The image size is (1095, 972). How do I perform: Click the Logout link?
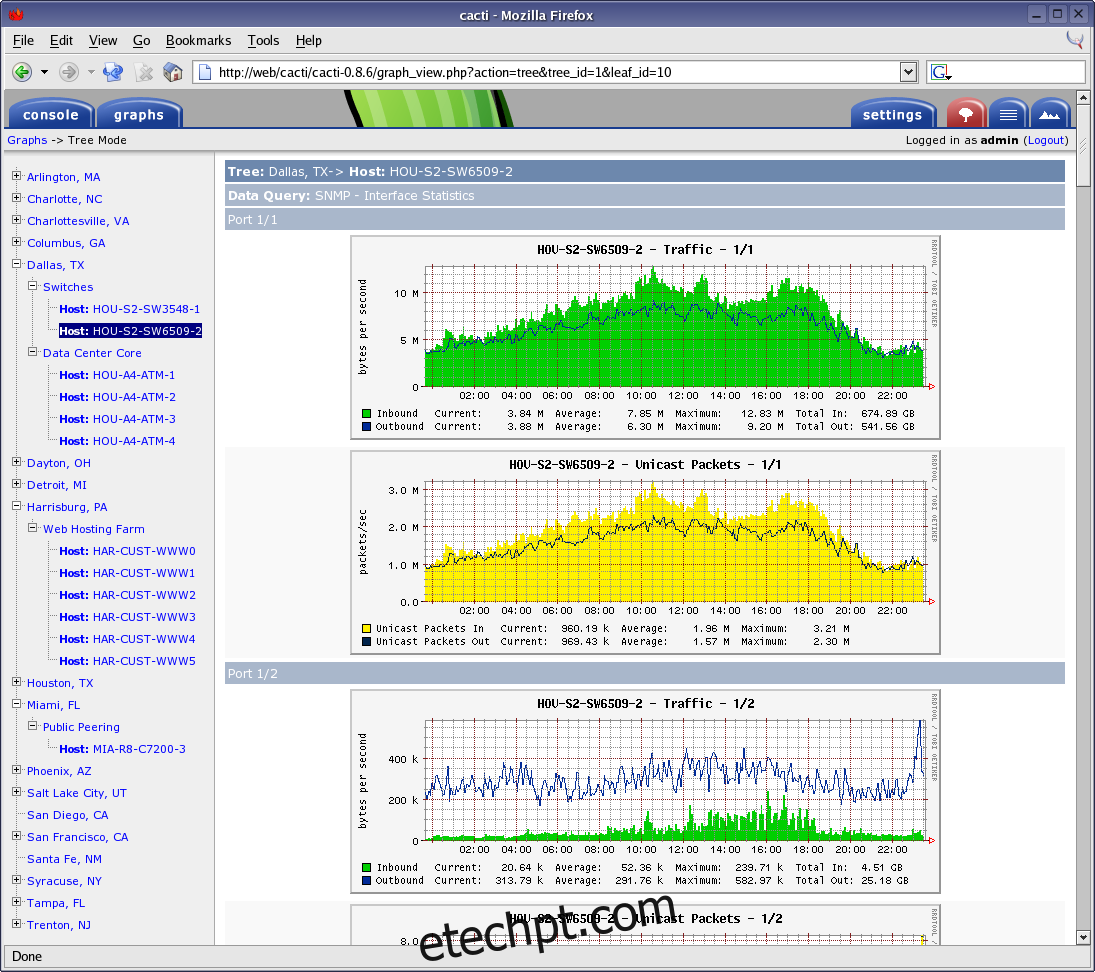[x=1046, y=140]
